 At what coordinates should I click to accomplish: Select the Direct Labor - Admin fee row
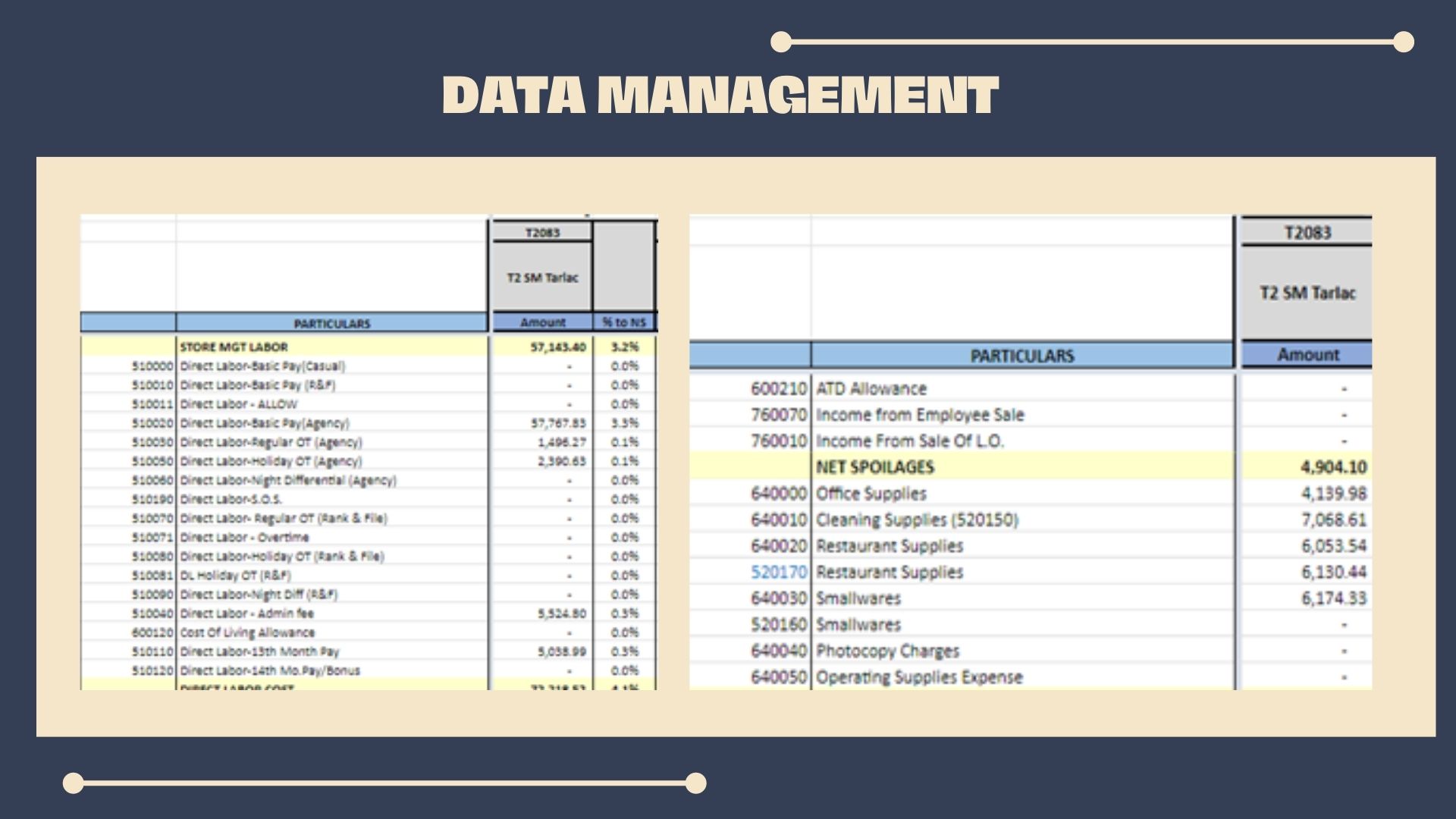click(247, 613)
